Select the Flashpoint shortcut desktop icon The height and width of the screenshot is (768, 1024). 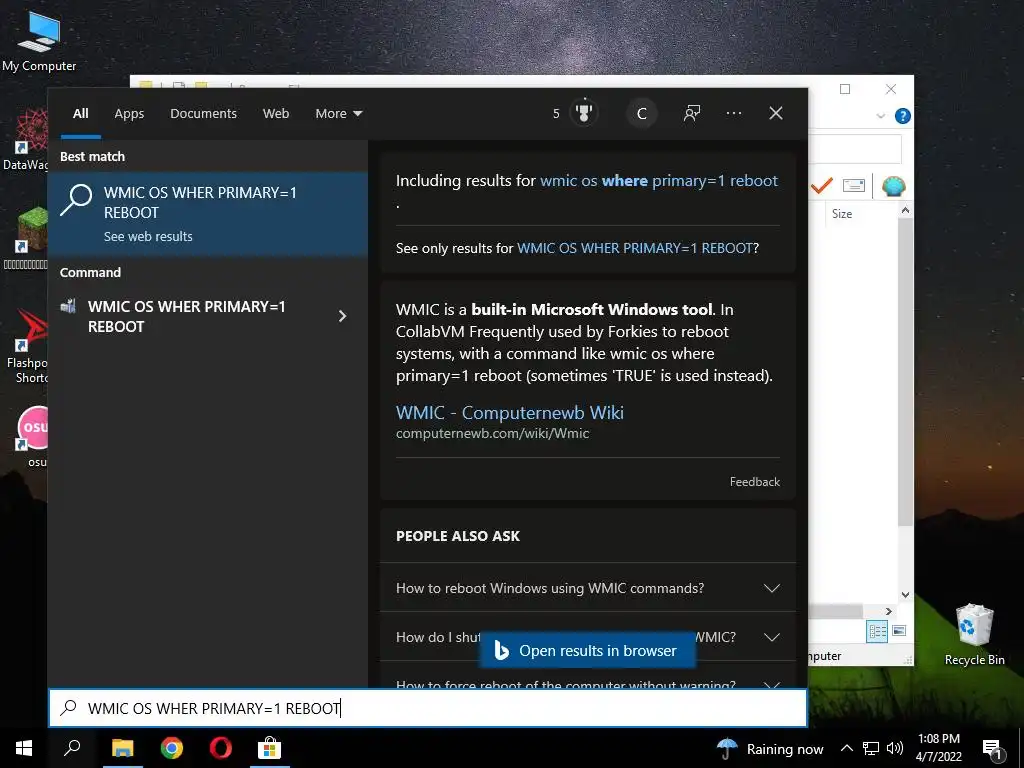point(25,347)
